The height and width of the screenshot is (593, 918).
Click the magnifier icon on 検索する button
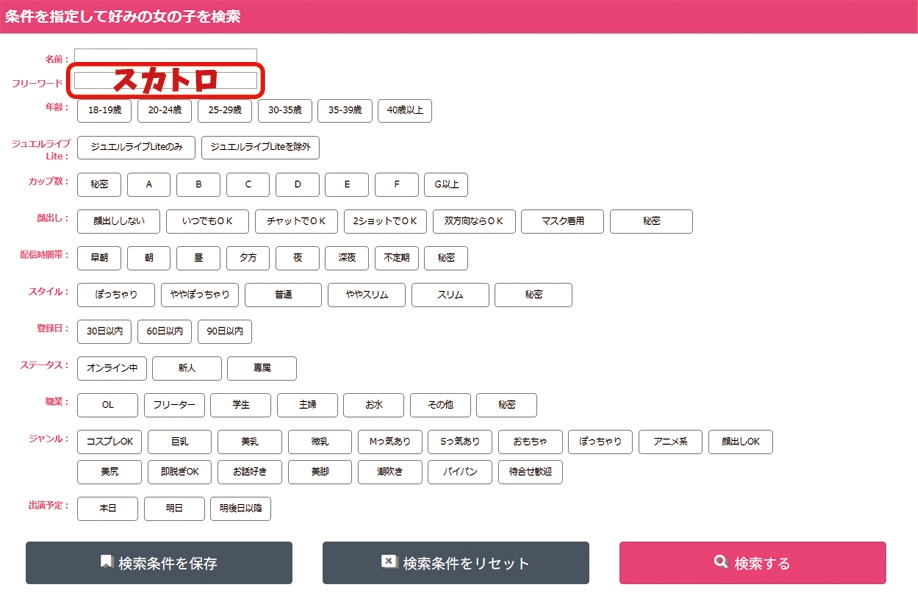pyautogui.click(x=720, y=563)
